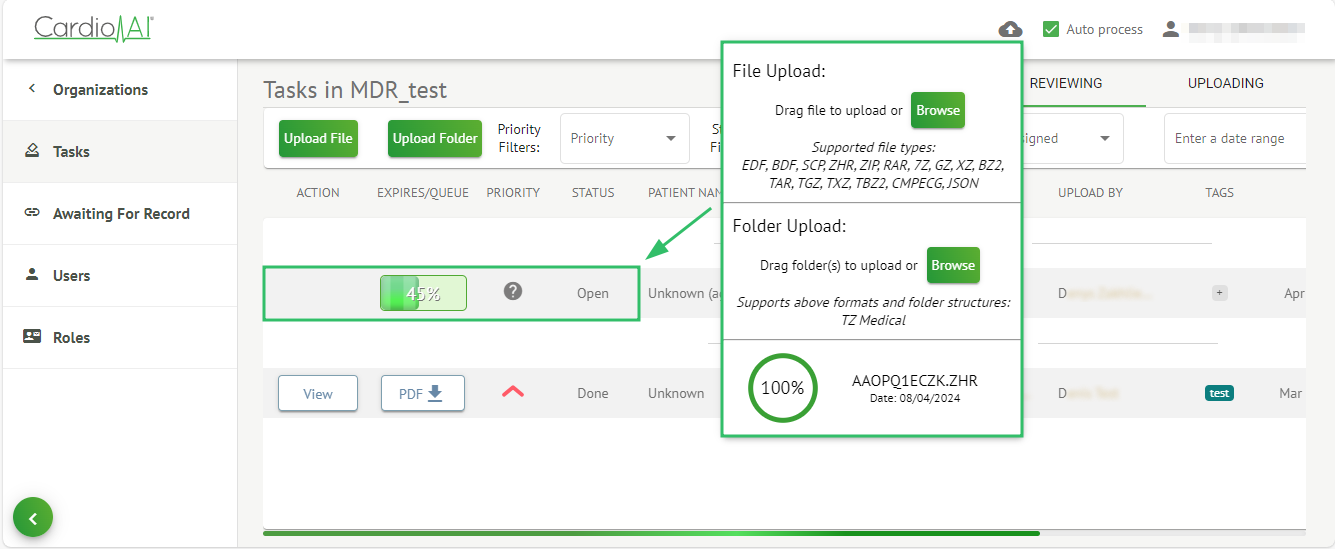Screen dimensions: 1335x549
Task: Click the question mark priority icon
Action: click(513, 292)
